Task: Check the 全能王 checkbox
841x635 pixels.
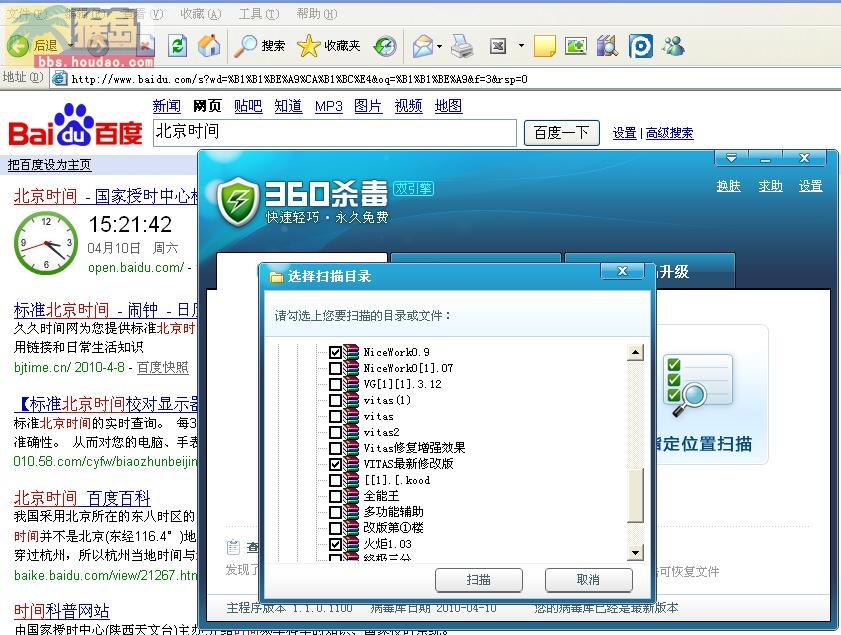Action: click(335, 496)
